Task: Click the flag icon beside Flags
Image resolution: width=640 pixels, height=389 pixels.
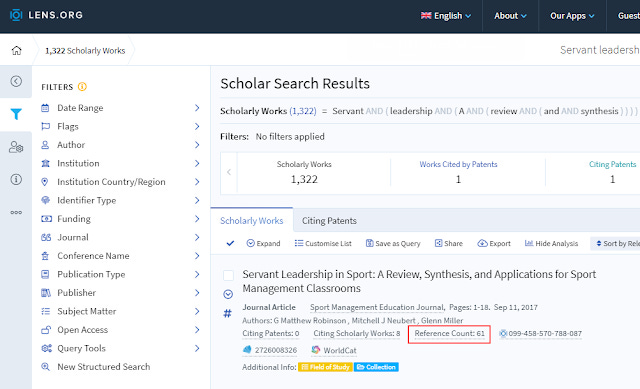Action: (45, 126)
